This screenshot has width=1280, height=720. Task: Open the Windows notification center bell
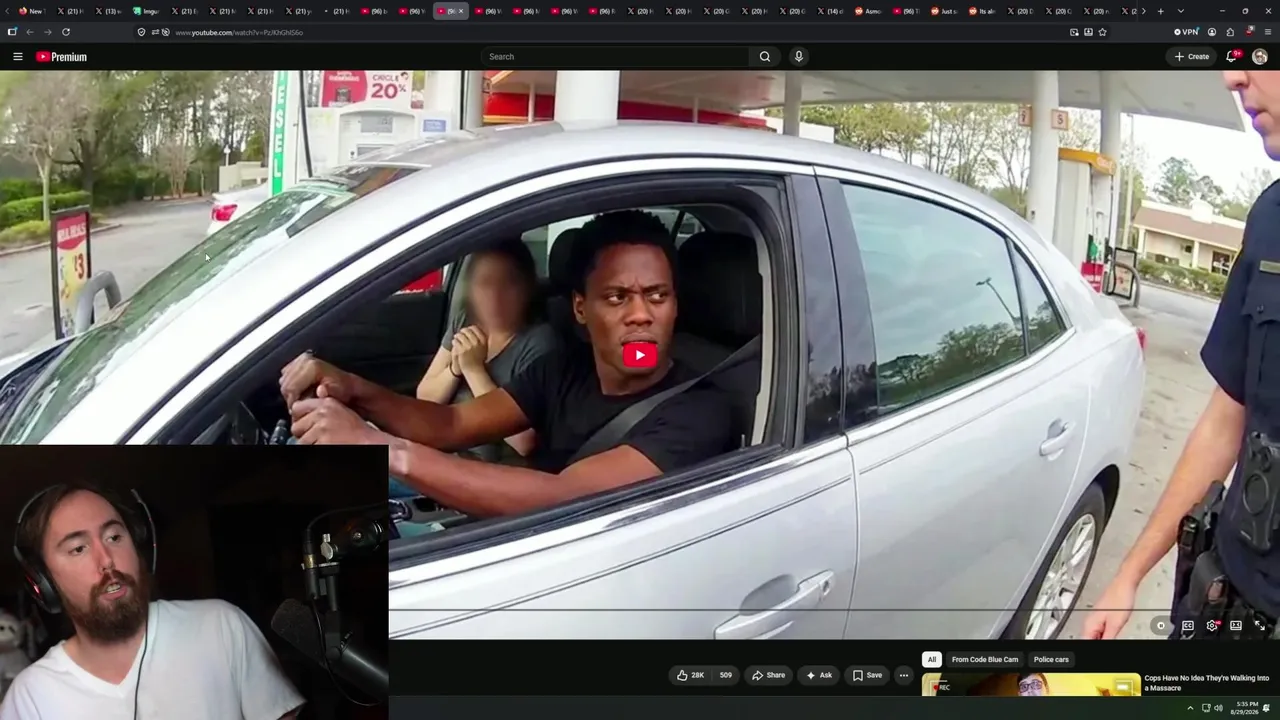coord(1267,708)
